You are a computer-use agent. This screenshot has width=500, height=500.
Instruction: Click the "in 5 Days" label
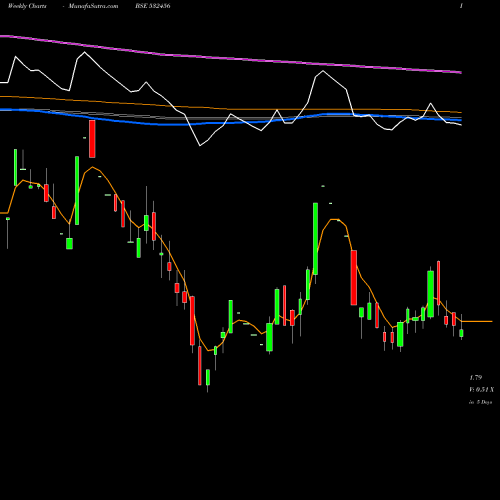[480, 402]
